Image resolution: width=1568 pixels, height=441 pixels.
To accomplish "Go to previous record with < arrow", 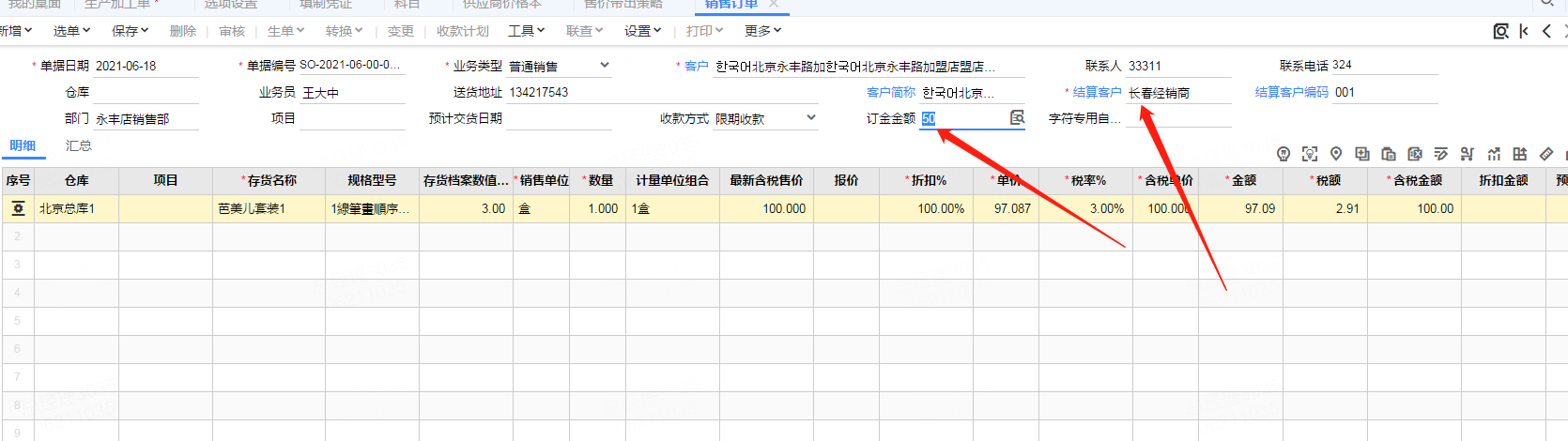I will 1546,31.
